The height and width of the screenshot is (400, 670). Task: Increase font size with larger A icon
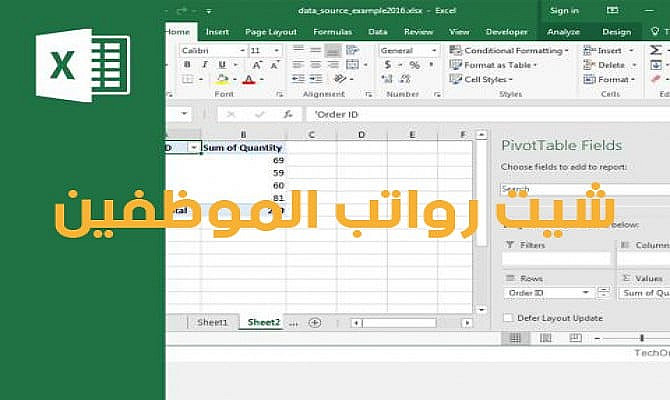tap(256, 65)
